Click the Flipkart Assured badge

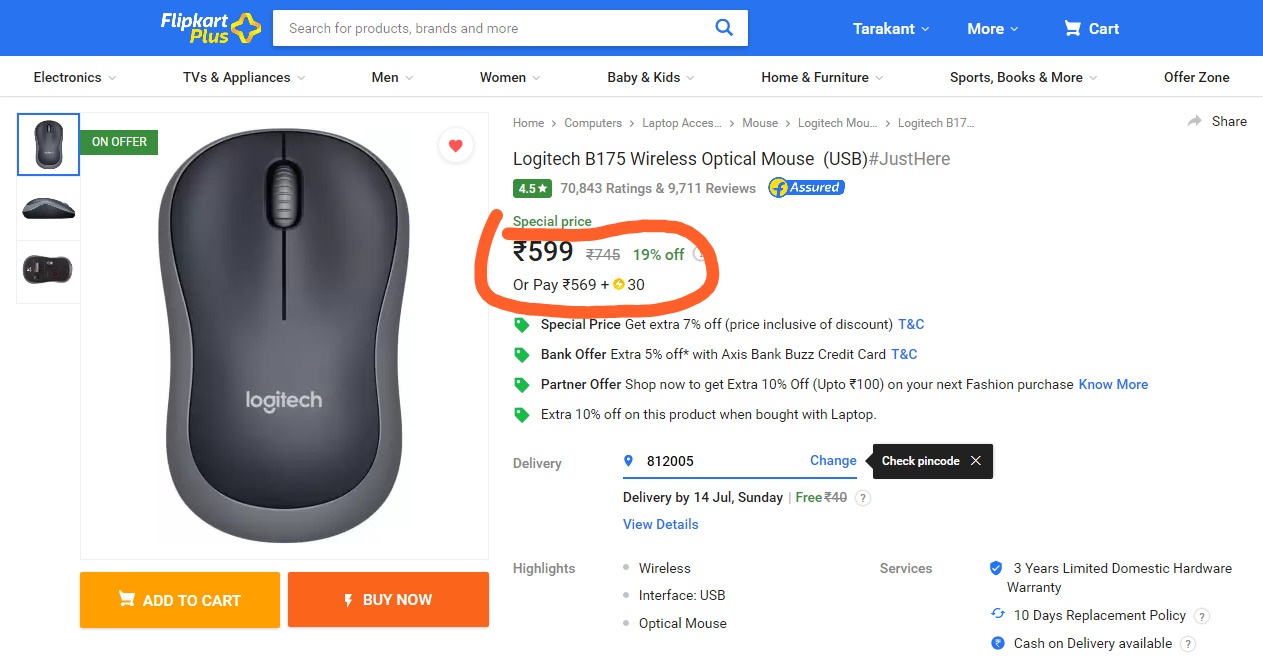(806, 188)
